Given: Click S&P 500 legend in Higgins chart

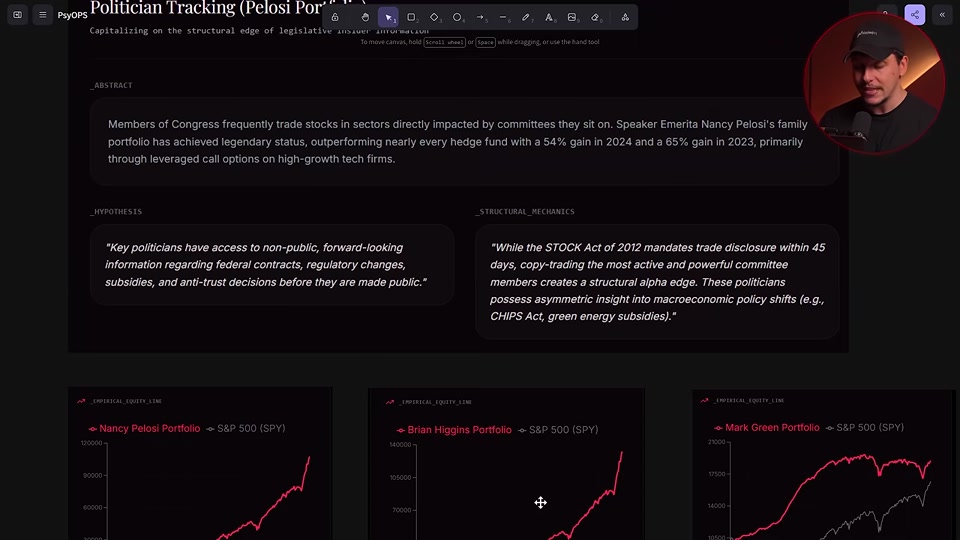Looking at the screenshot, I should (558, 430).
